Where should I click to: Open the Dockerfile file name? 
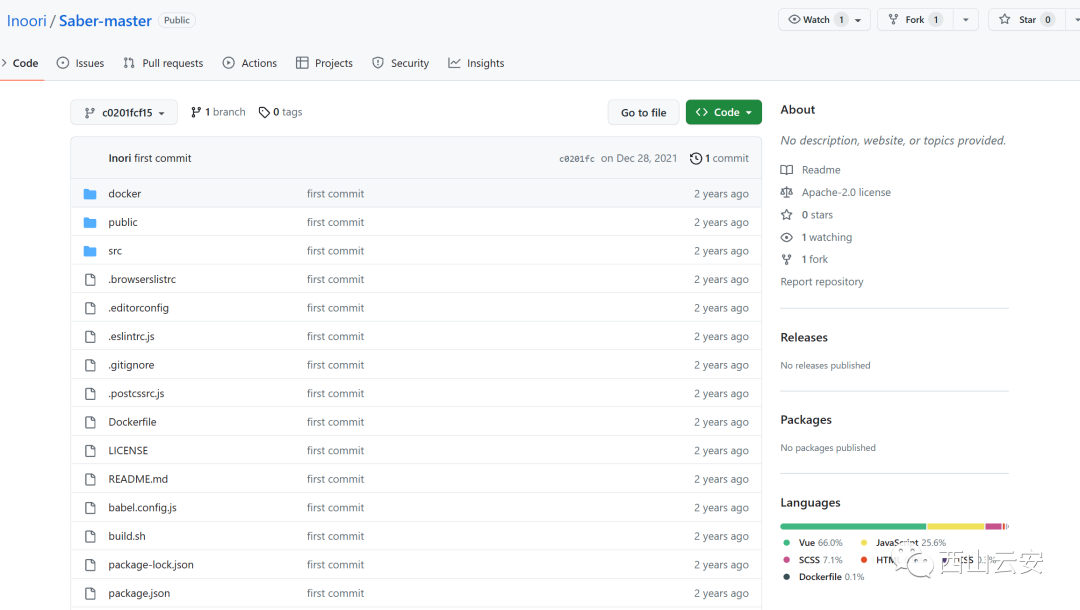132,422
